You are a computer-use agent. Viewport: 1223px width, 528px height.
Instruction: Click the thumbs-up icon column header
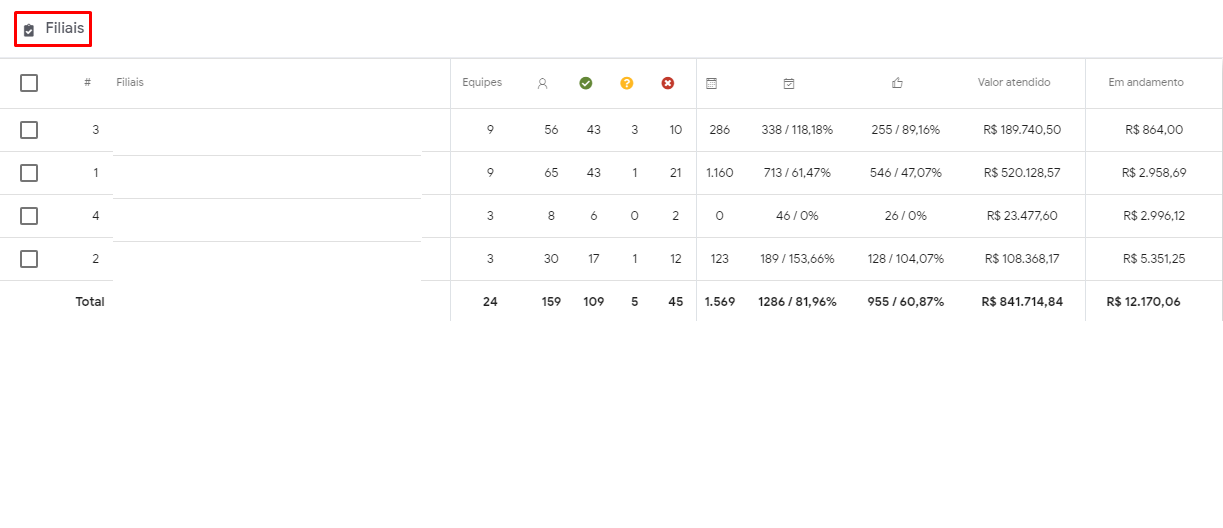[897, 84]
